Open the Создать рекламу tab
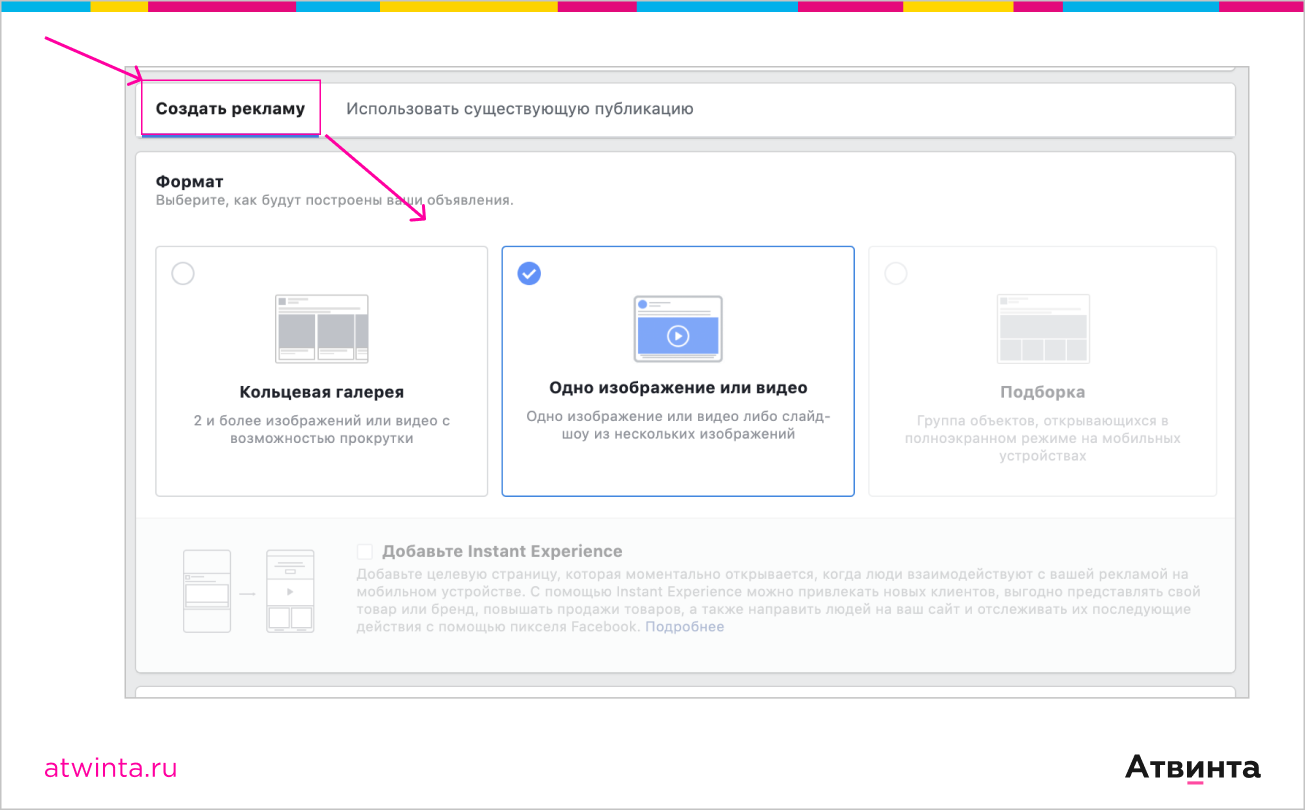1305x810 pixels. (230, 109)
